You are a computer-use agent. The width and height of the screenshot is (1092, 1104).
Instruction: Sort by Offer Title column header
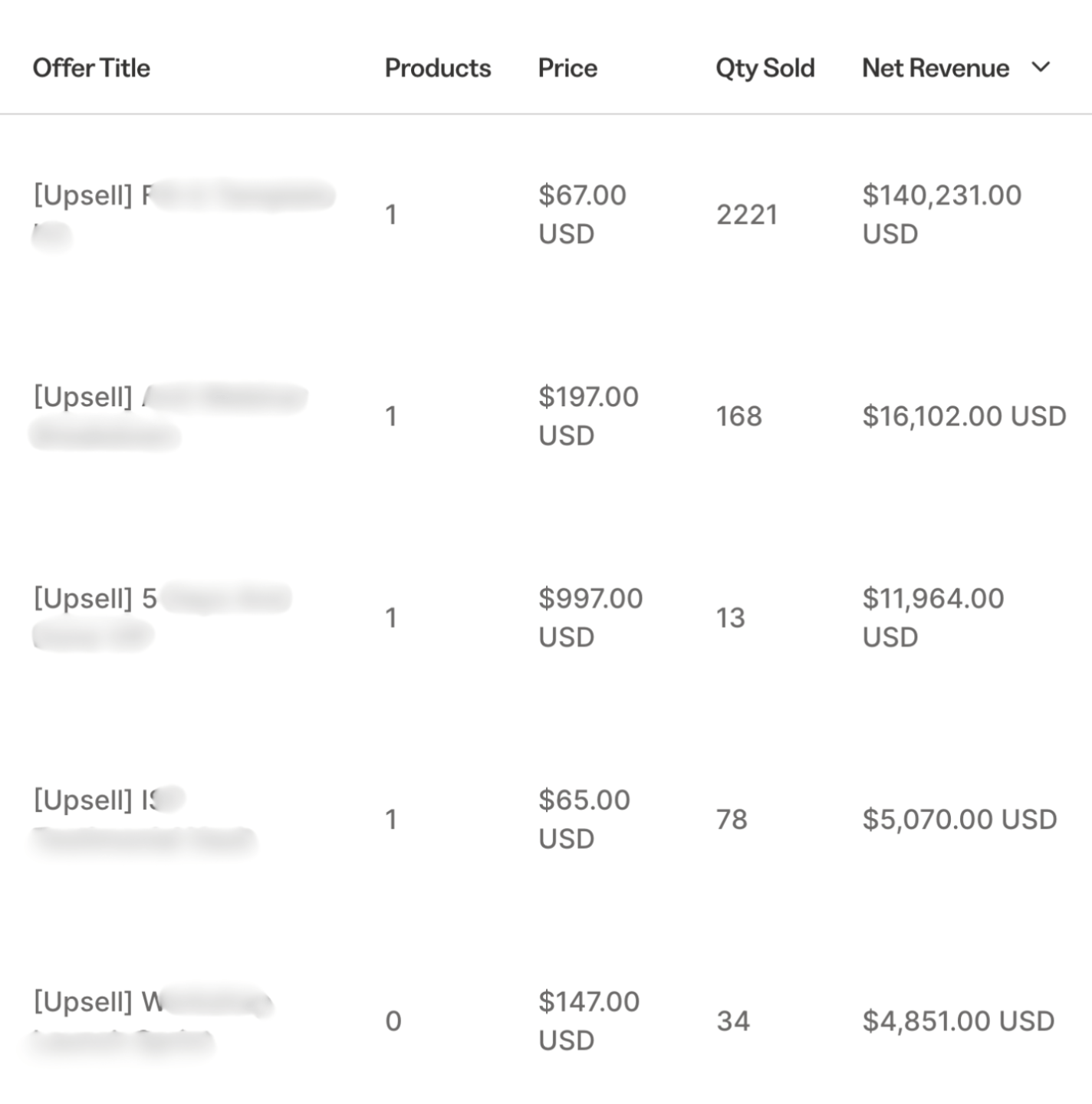91,68
